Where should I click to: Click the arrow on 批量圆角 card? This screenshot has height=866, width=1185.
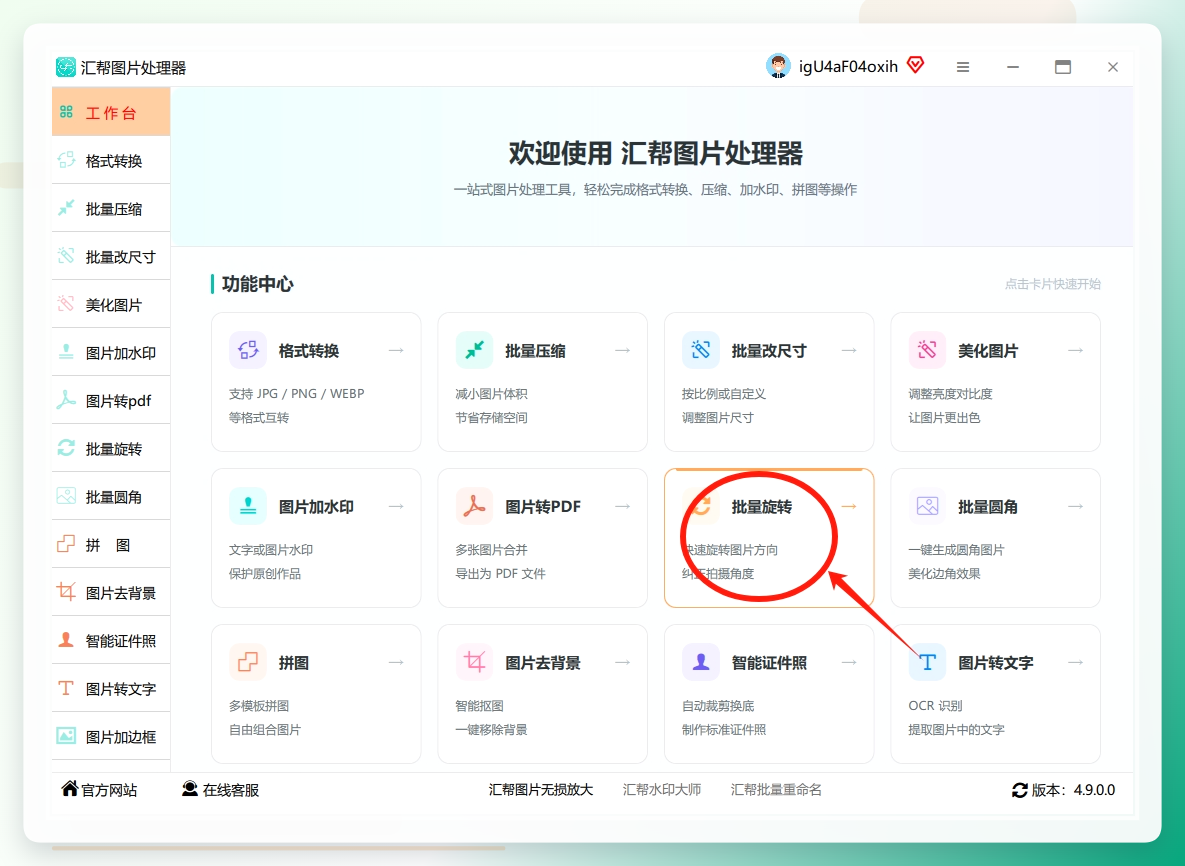pos(1075,506)
